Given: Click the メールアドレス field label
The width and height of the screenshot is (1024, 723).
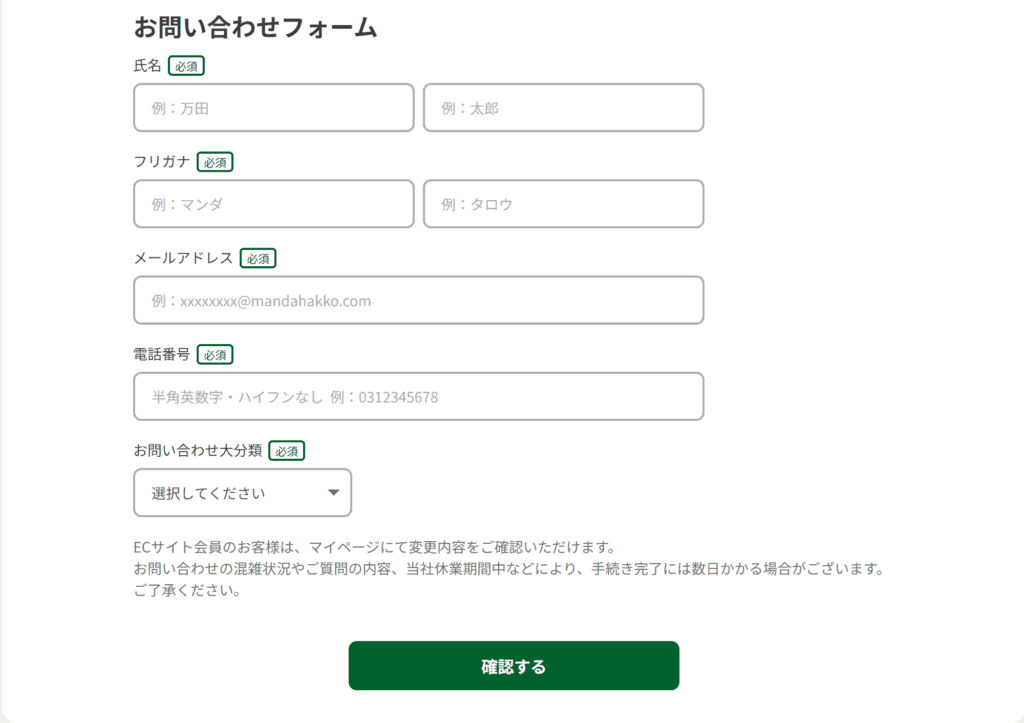Looking at the screenshot, I should (183, 258).
